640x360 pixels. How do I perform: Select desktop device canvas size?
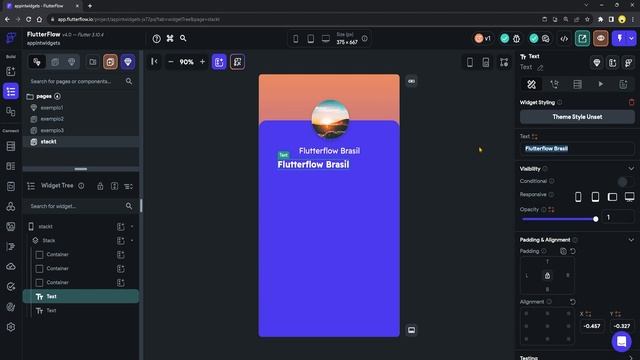click(326, 39)
